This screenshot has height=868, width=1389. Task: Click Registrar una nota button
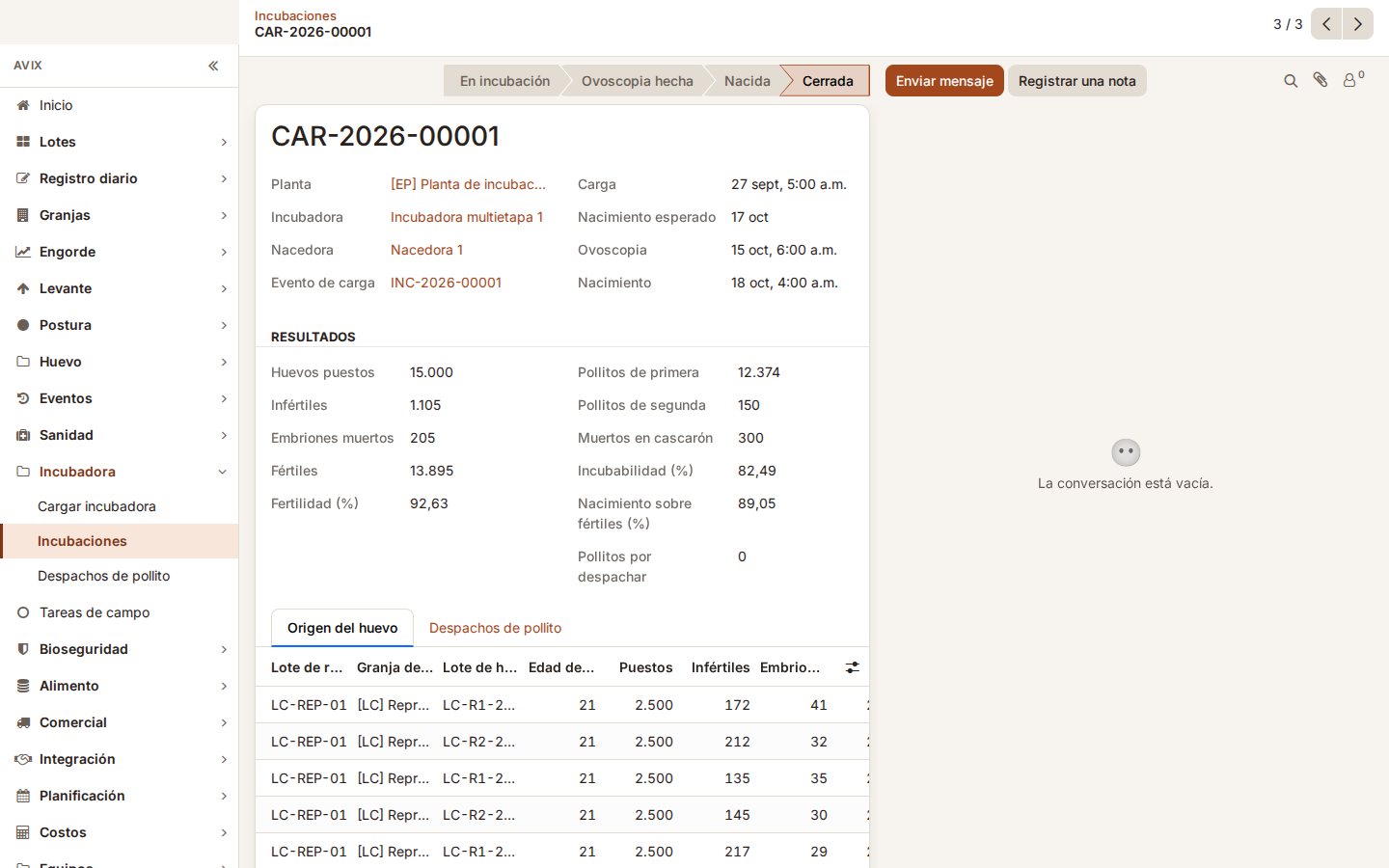click(1077, 81)
